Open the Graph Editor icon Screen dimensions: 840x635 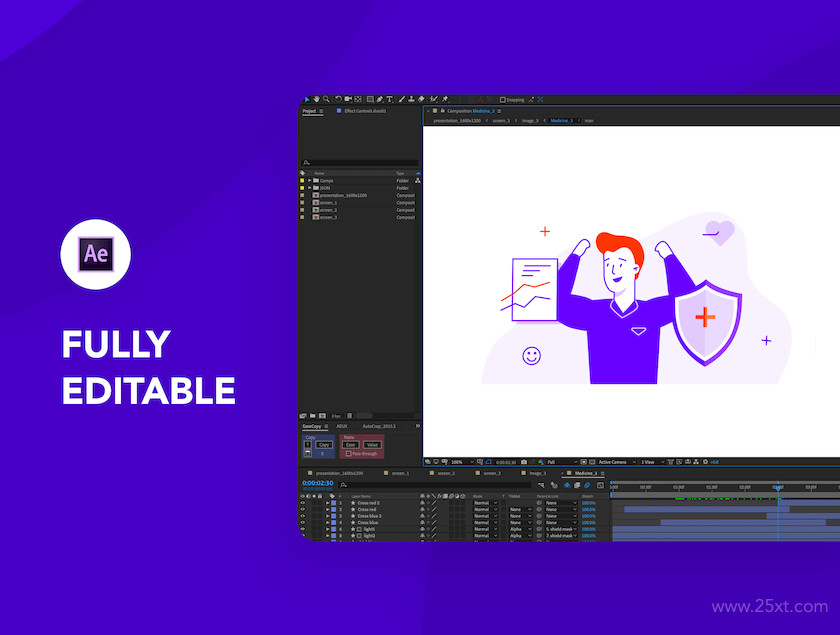(x=600, y=485)
